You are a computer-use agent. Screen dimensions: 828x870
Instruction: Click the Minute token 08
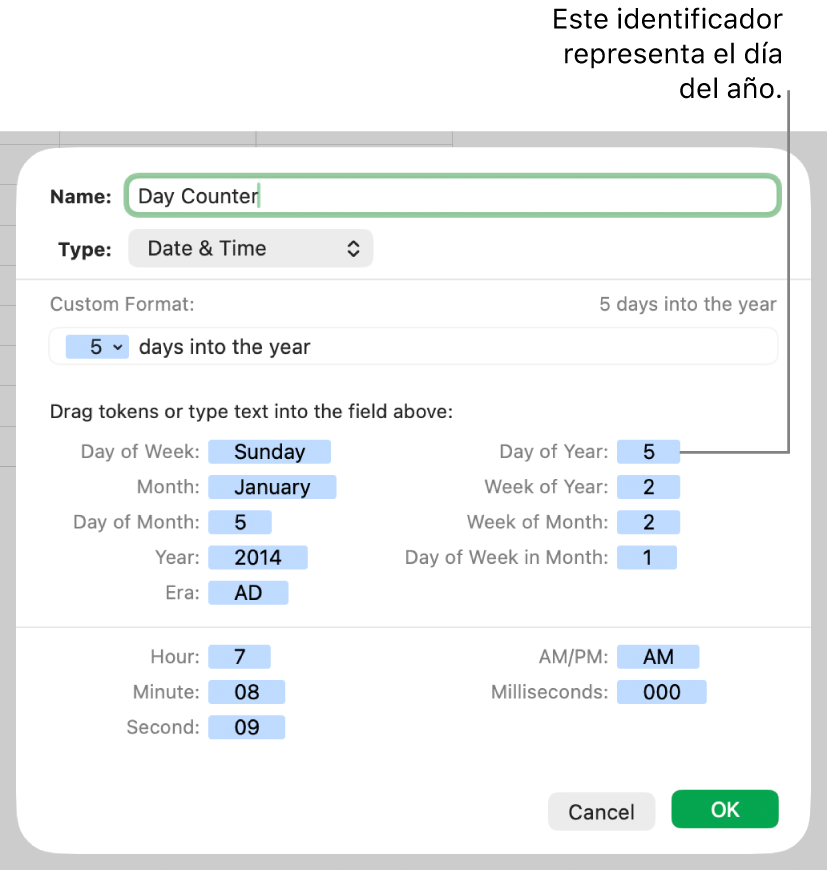click(x=247, y=692)
